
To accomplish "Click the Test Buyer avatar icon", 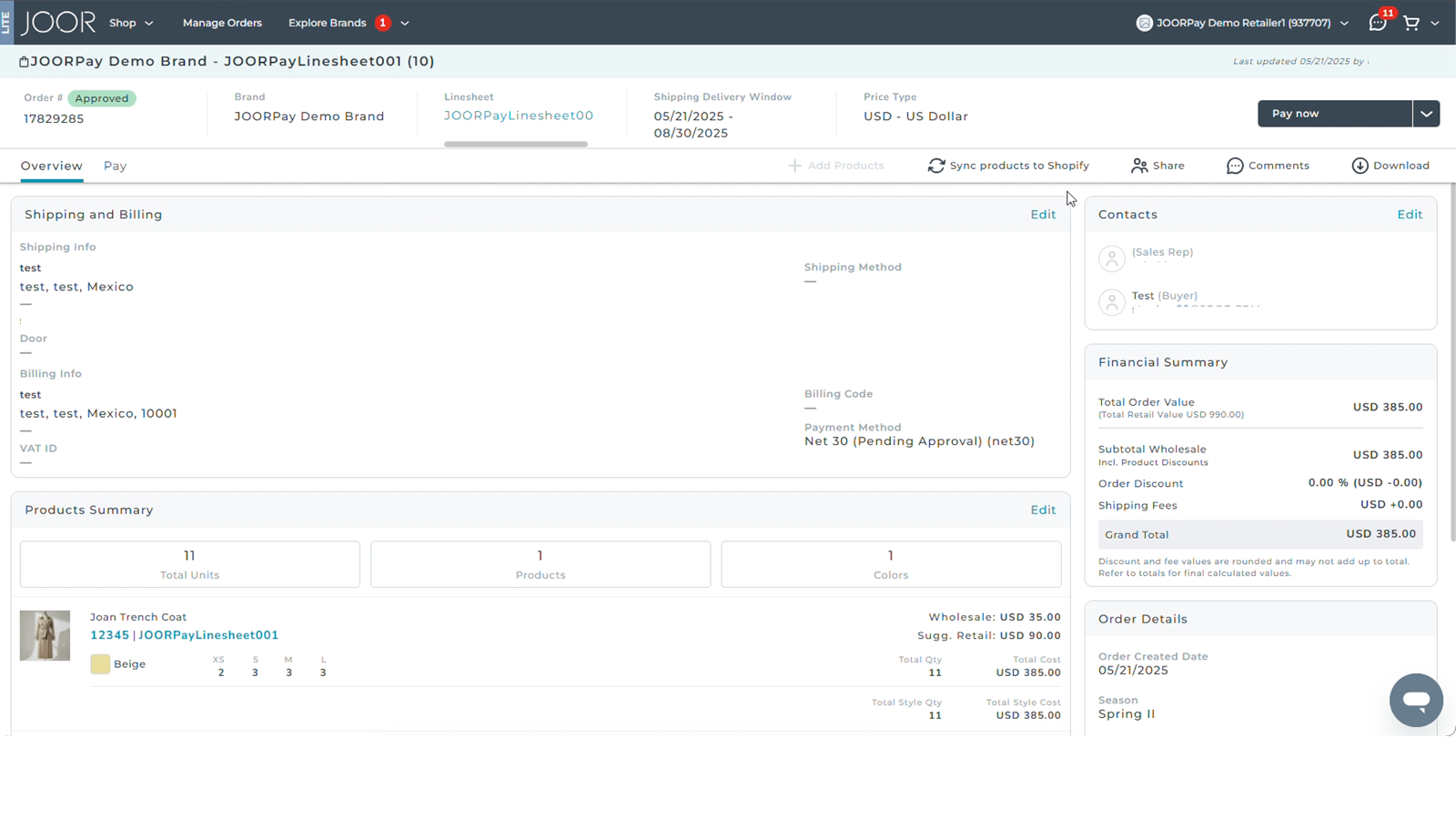I will pos(1112,302).
